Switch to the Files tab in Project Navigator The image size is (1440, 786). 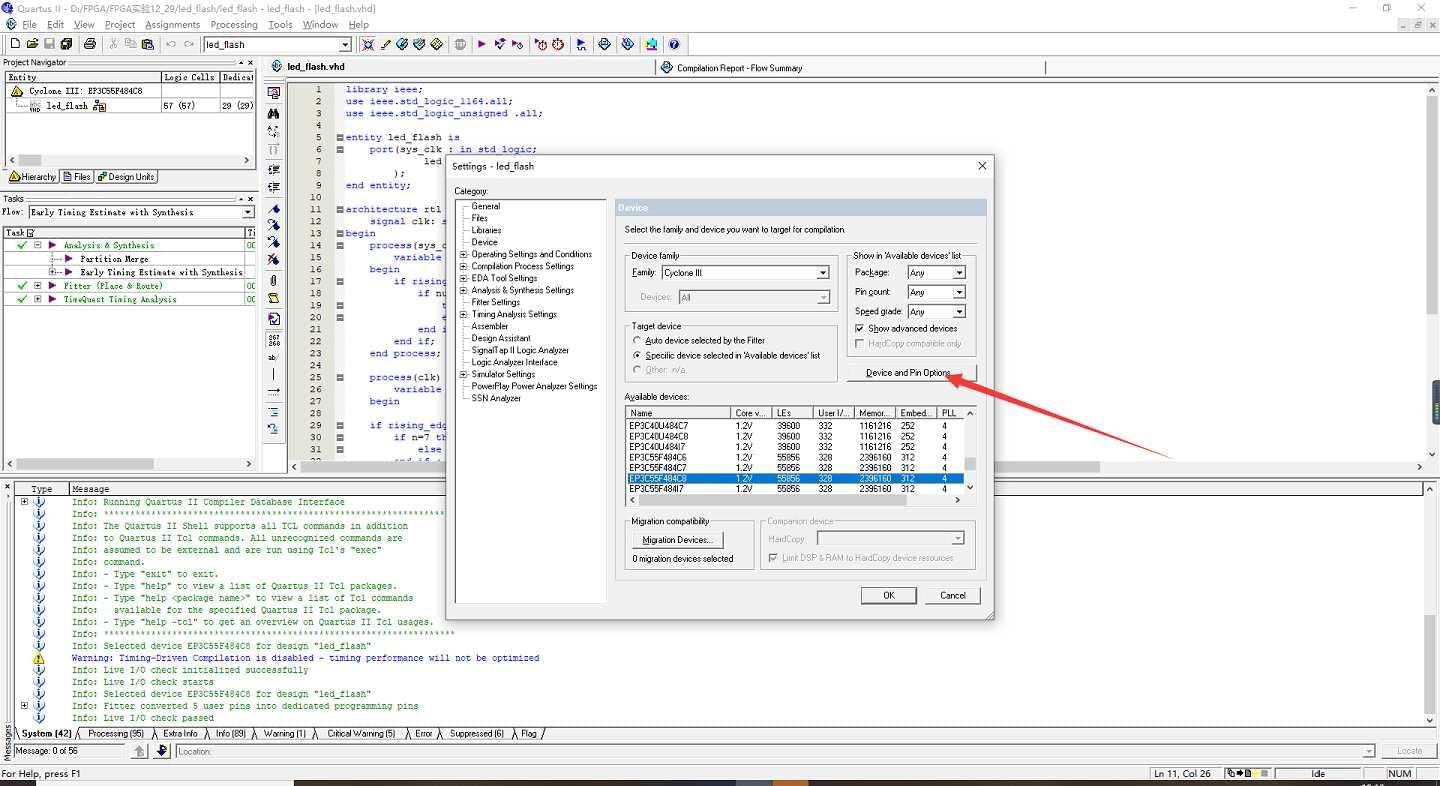[77, 177]
